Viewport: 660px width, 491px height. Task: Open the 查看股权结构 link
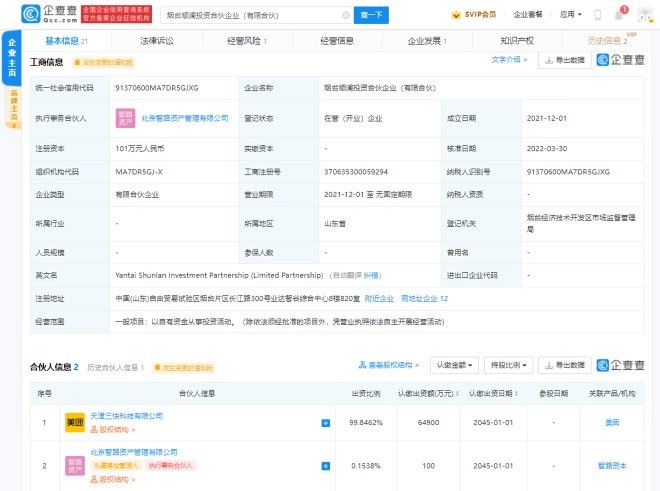coord(392,366)
